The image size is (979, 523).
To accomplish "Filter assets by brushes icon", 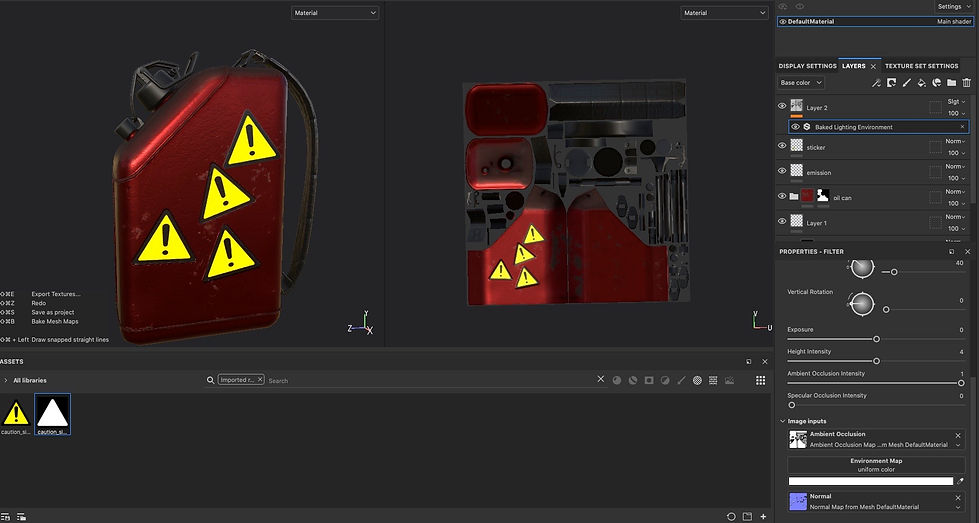I will tap(681, 380).
